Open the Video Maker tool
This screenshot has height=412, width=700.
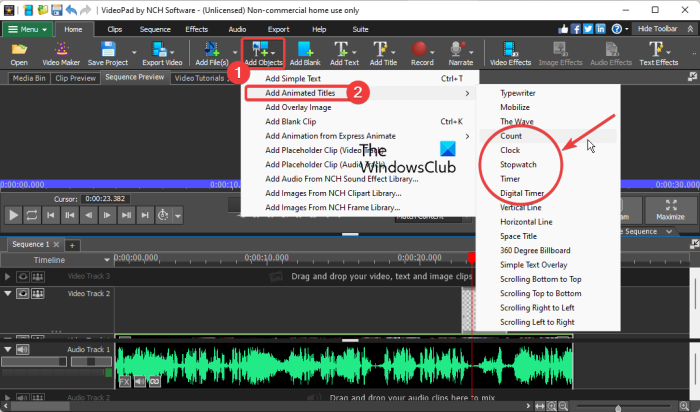(63, 51)
